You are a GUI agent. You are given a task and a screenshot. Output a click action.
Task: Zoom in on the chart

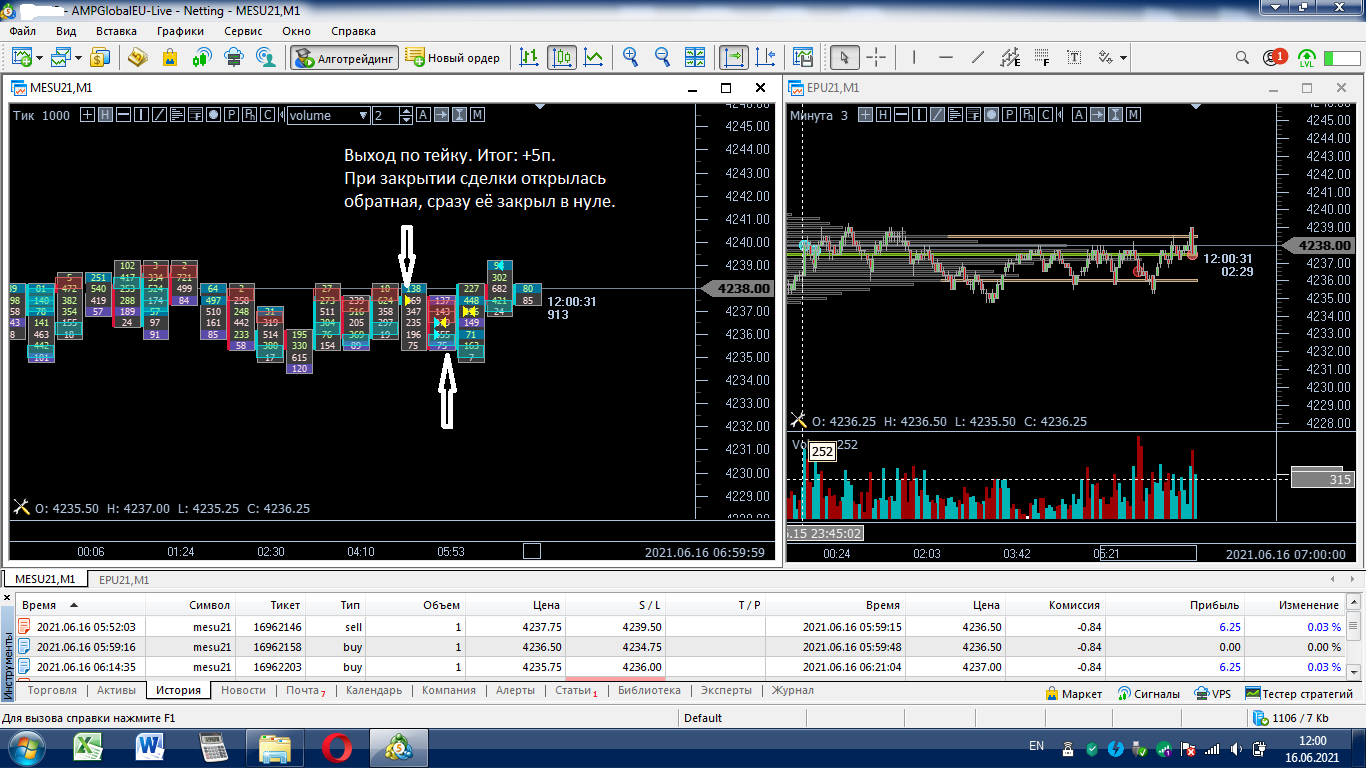point(630,57)
